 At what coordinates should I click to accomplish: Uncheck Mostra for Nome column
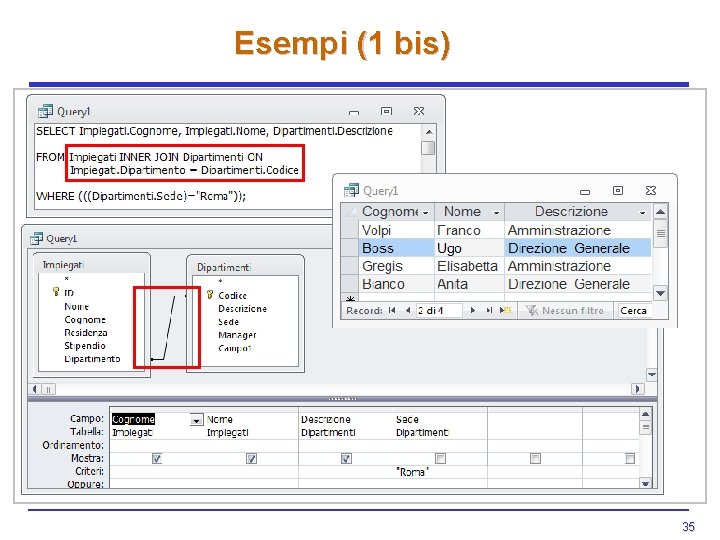(251, 458)
